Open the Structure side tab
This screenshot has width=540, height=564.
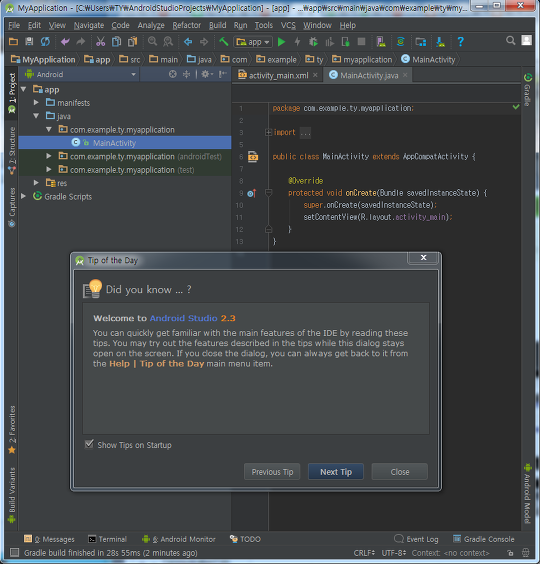click(x=12, y=150)
